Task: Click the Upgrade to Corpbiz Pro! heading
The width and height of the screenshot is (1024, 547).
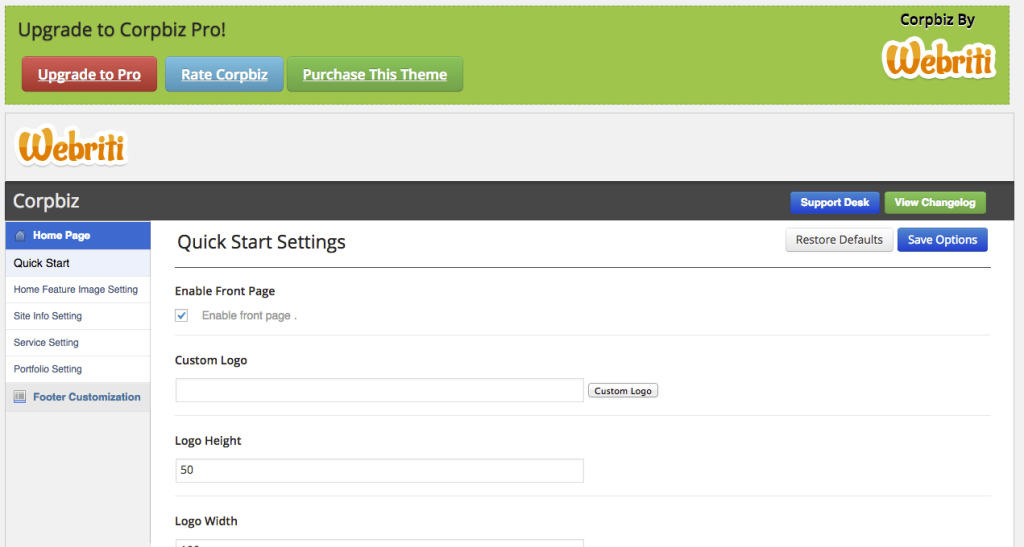Action: click(x=121, y=29)
